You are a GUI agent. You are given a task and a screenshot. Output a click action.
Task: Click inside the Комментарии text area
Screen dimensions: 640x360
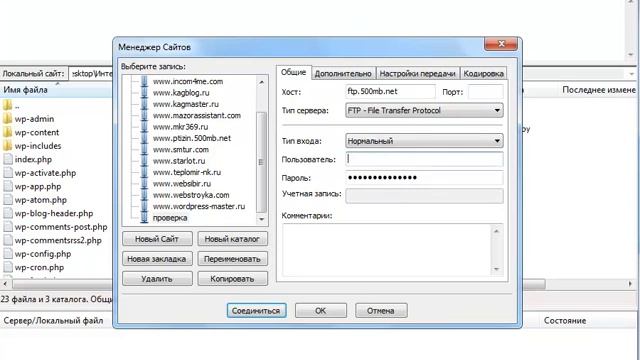coord(387,250)
